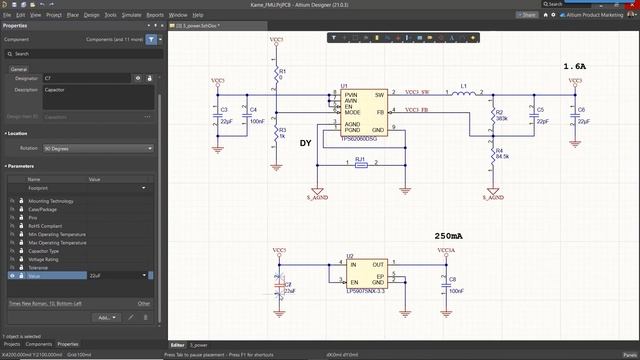Click the Save icon in title bar

14,4
